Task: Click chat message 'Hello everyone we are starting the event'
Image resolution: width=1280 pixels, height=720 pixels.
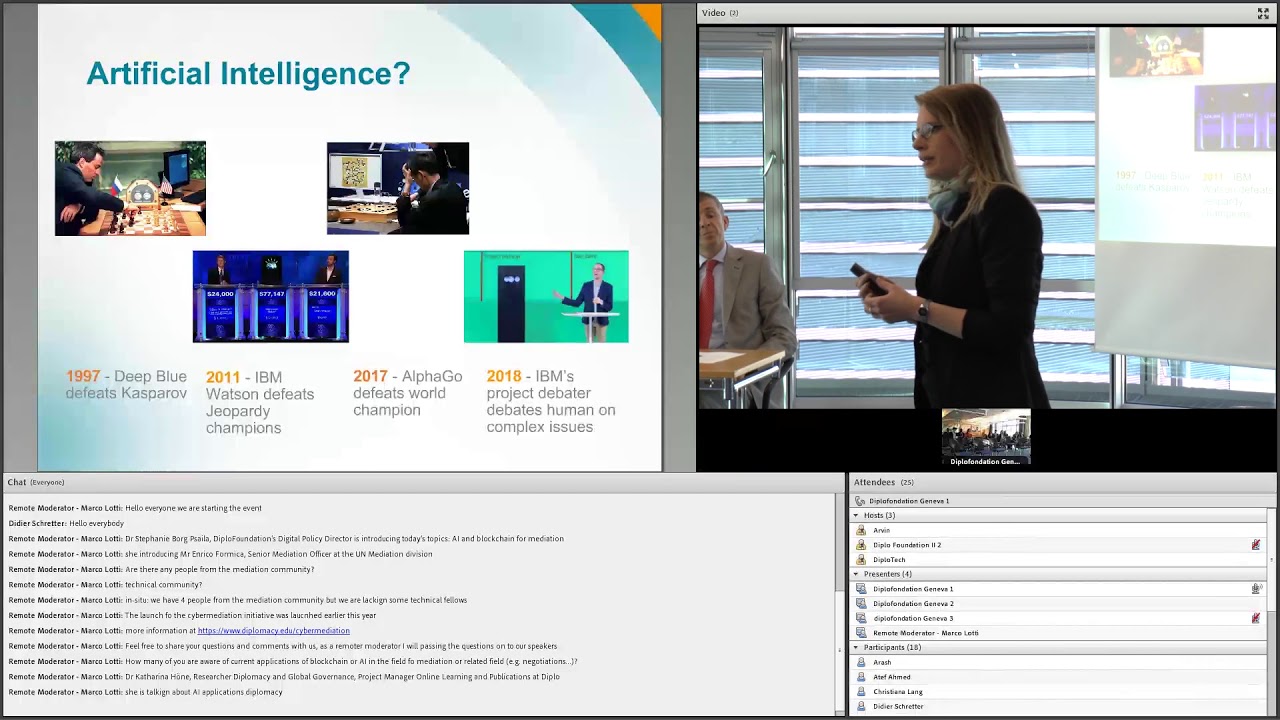Action: (135, 508)
